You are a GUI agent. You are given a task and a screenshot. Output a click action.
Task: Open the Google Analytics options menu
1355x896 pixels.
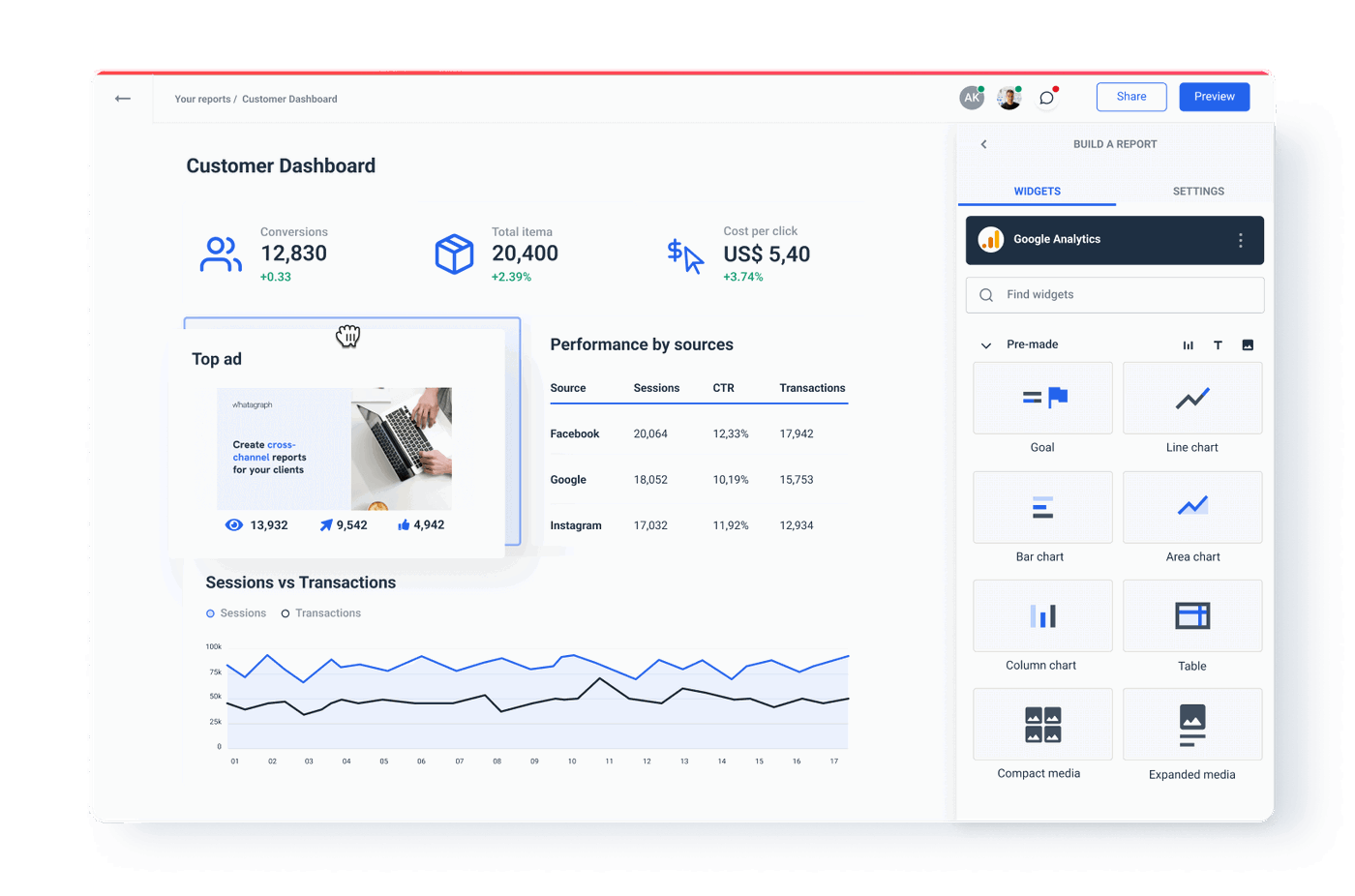1240,240
